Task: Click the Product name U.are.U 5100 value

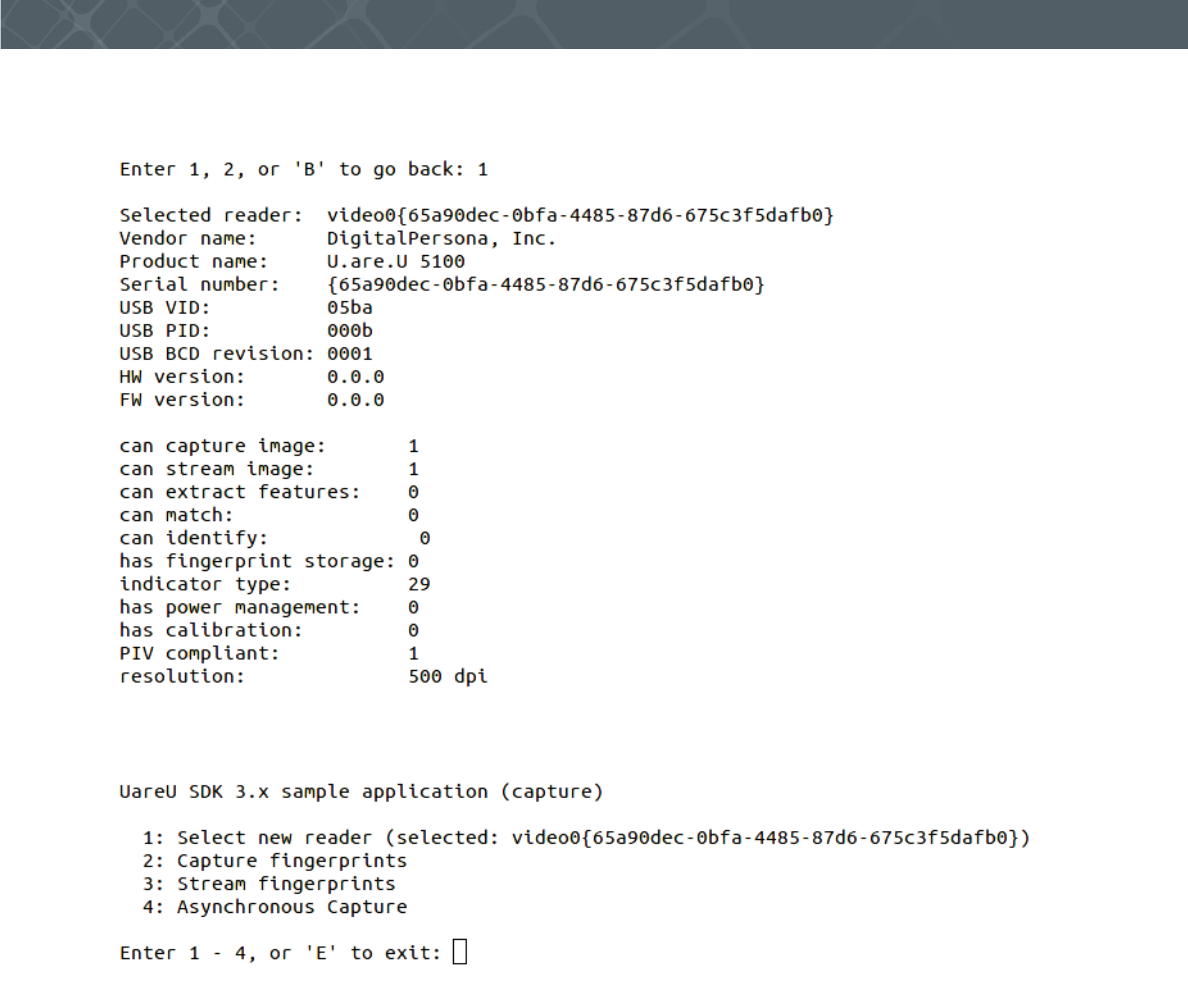Action: [396, 261]
